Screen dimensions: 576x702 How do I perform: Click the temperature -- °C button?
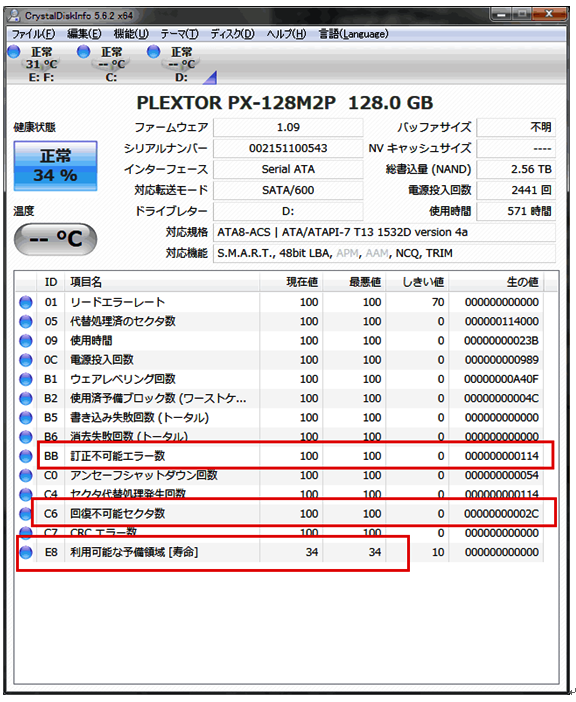pos(55,239)
